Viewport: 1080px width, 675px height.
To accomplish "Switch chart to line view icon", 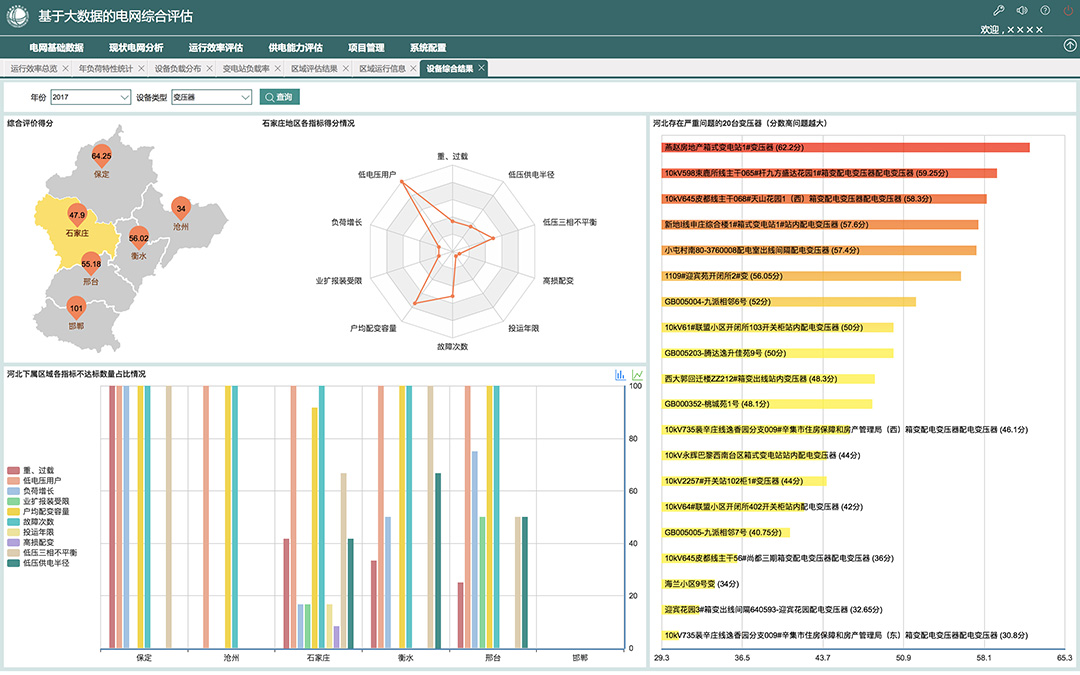I will click(x=637, y=374).
